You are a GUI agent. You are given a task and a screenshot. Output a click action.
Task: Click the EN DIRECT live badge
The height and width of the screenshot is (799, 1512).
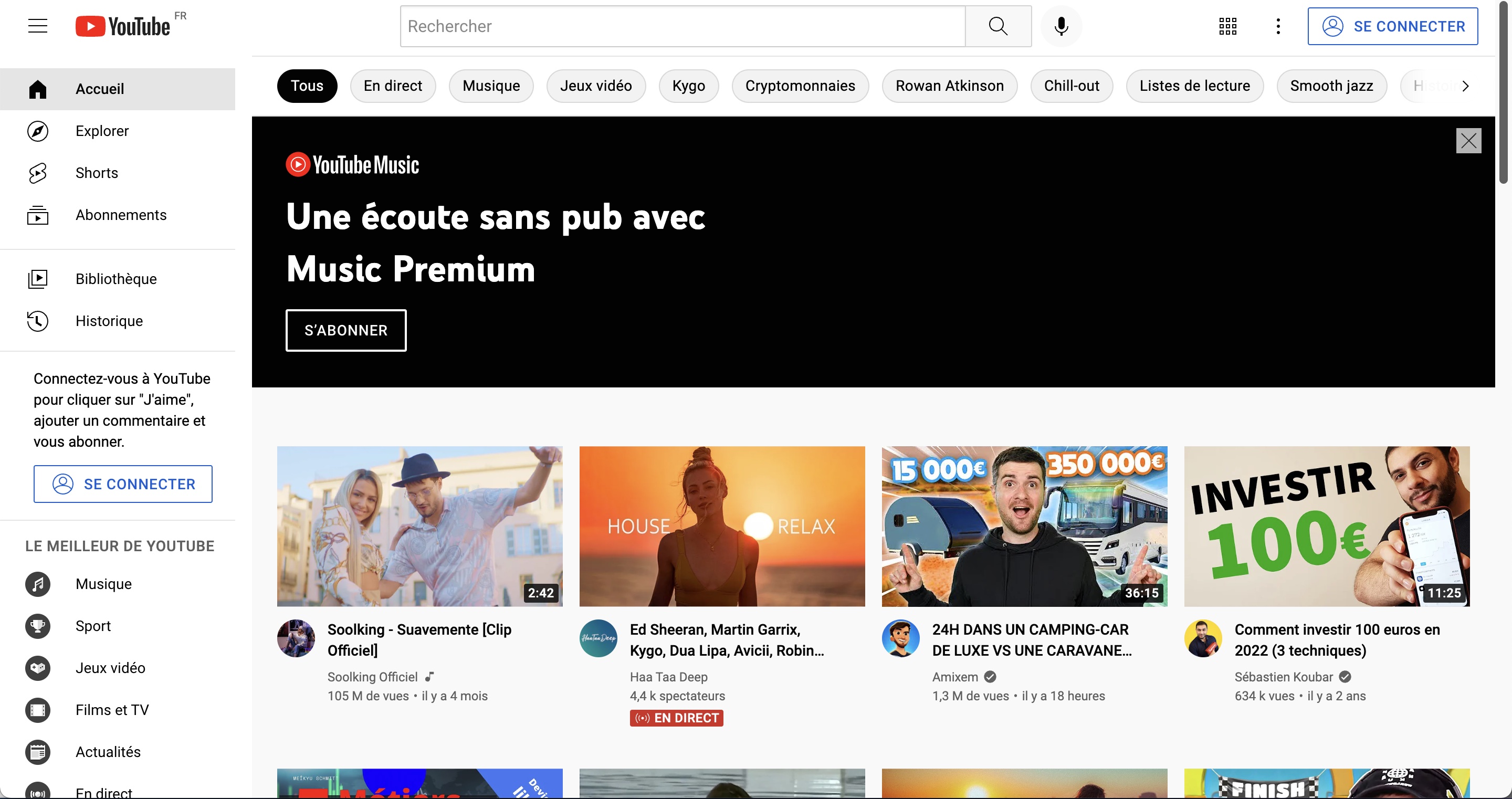(x=676, y=718)
